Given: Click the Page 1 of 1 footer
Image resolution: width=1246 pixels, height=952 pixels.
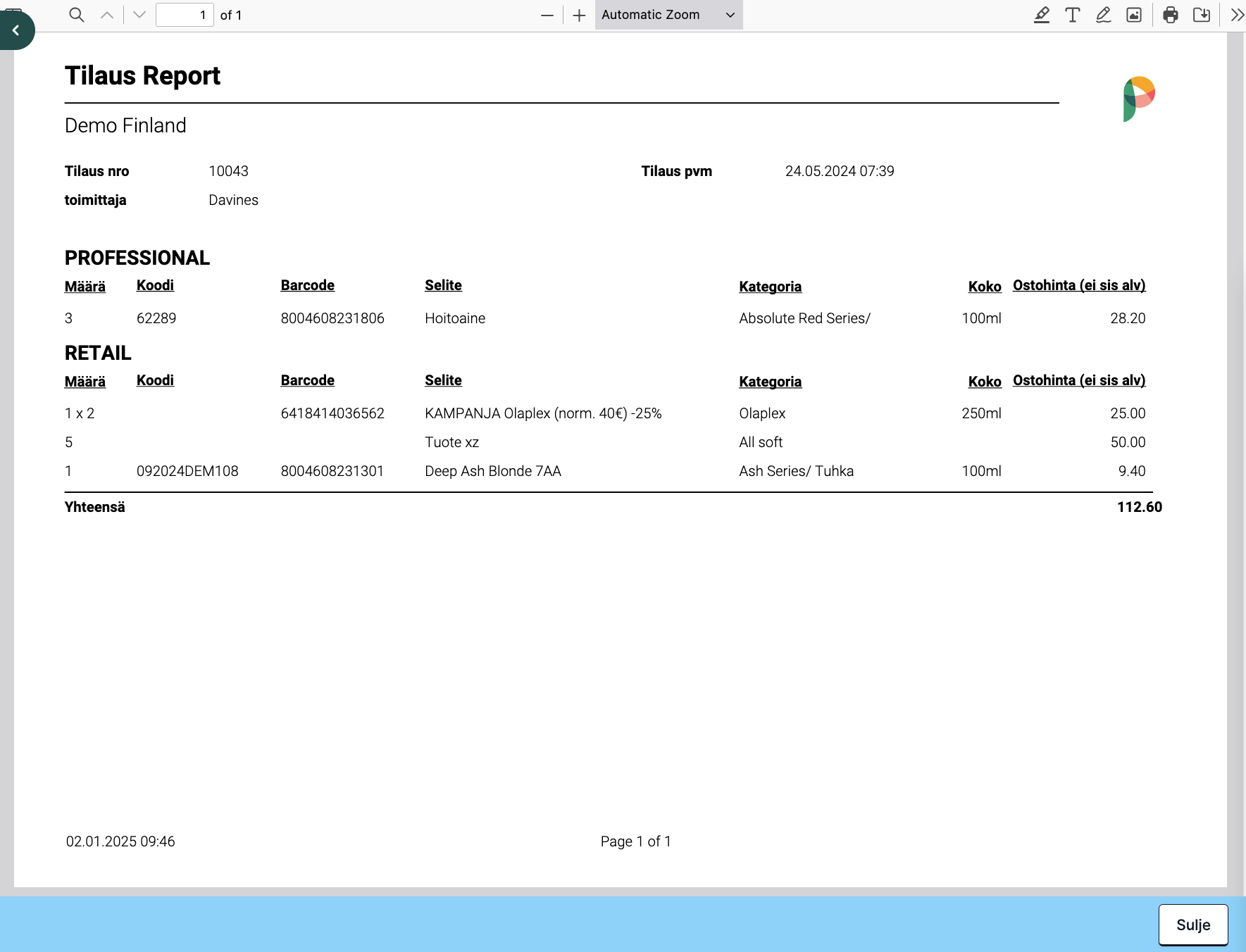Looking at the screenshot, I should pos(635,841).
